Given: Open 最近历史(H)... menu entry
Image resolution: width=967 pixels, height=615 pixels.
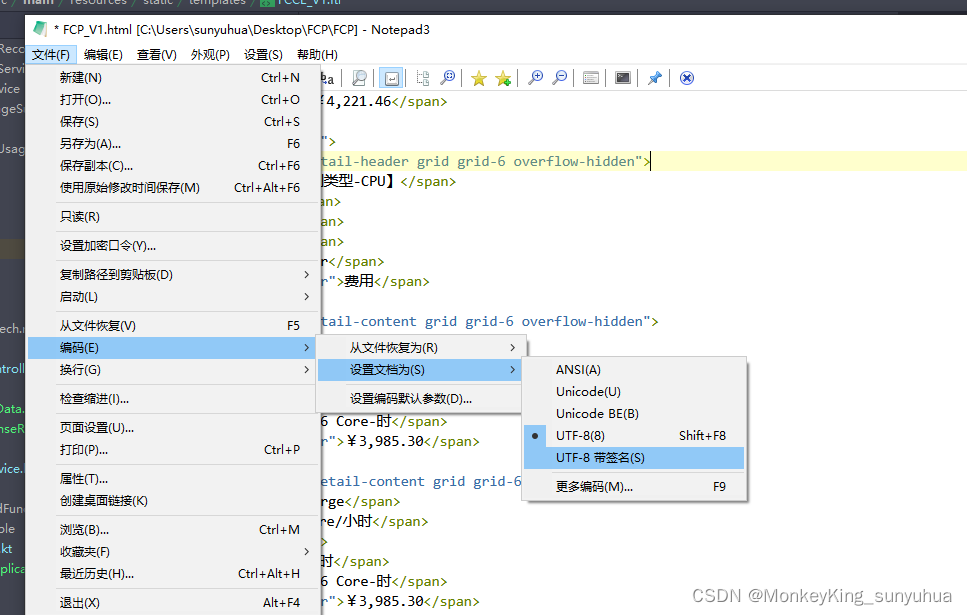Looking at the screenshot, I should pos(171,574).
